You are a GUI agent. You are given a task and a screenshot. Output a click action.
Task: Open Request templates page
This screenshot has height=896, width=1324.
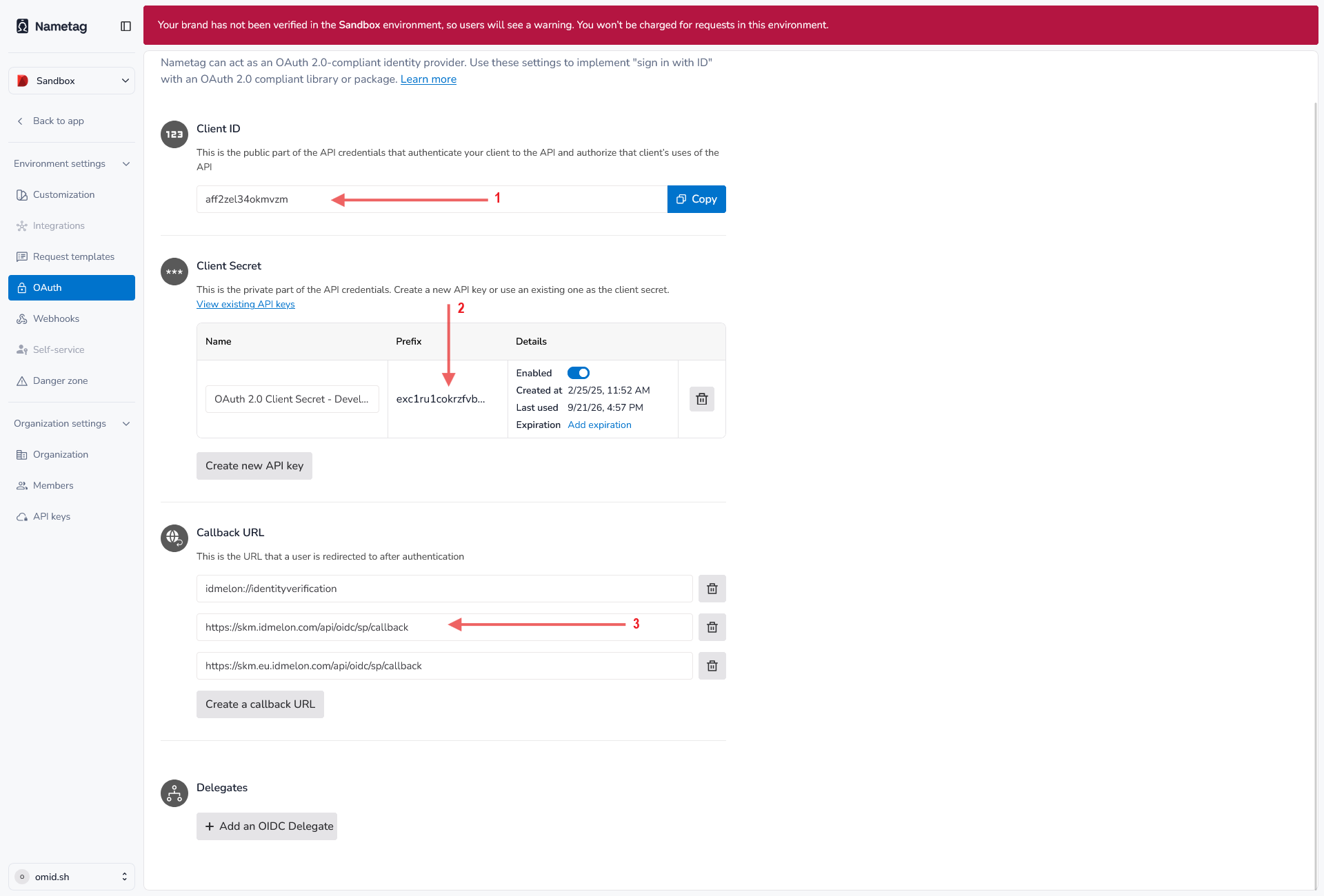click(72, 256)
